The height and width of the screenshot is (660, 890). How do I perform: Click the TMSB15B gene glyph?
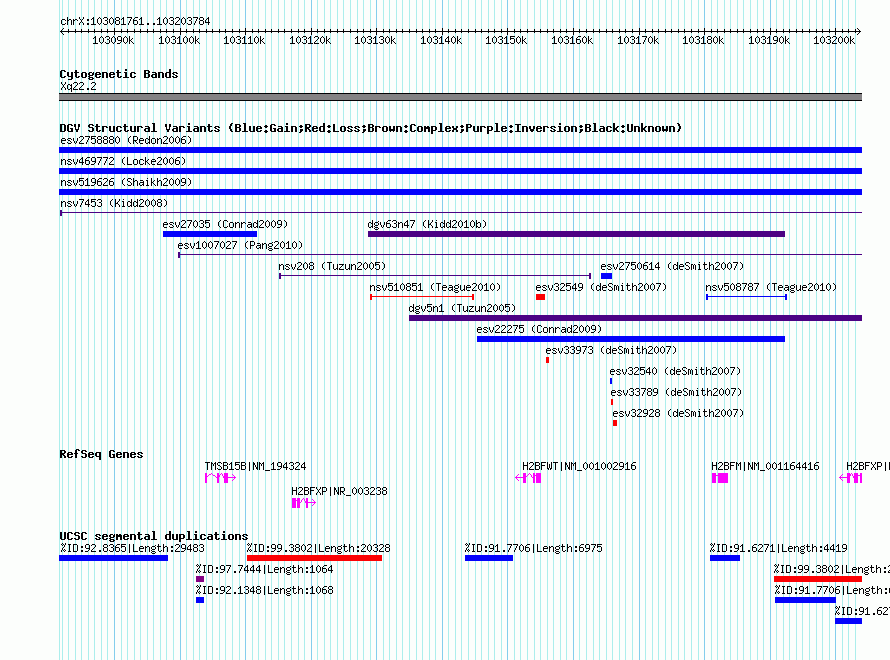(220, 478)
